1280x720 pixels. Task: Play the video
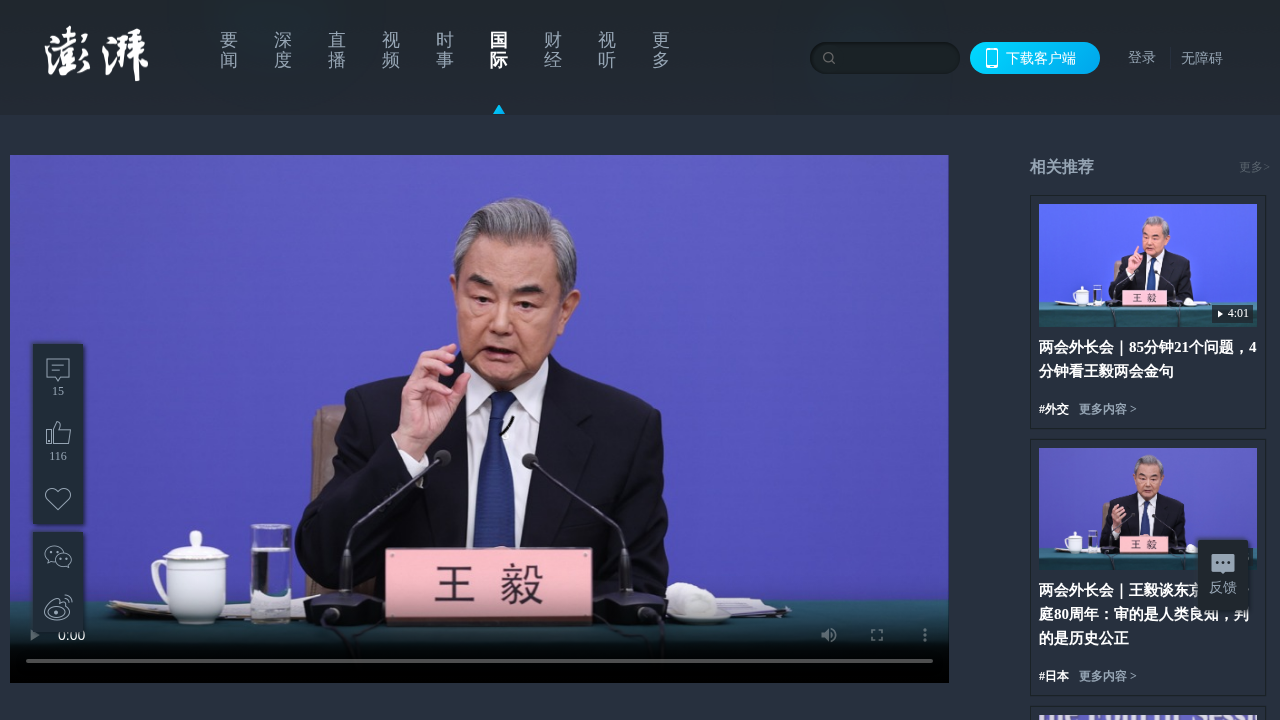(35, 635)
